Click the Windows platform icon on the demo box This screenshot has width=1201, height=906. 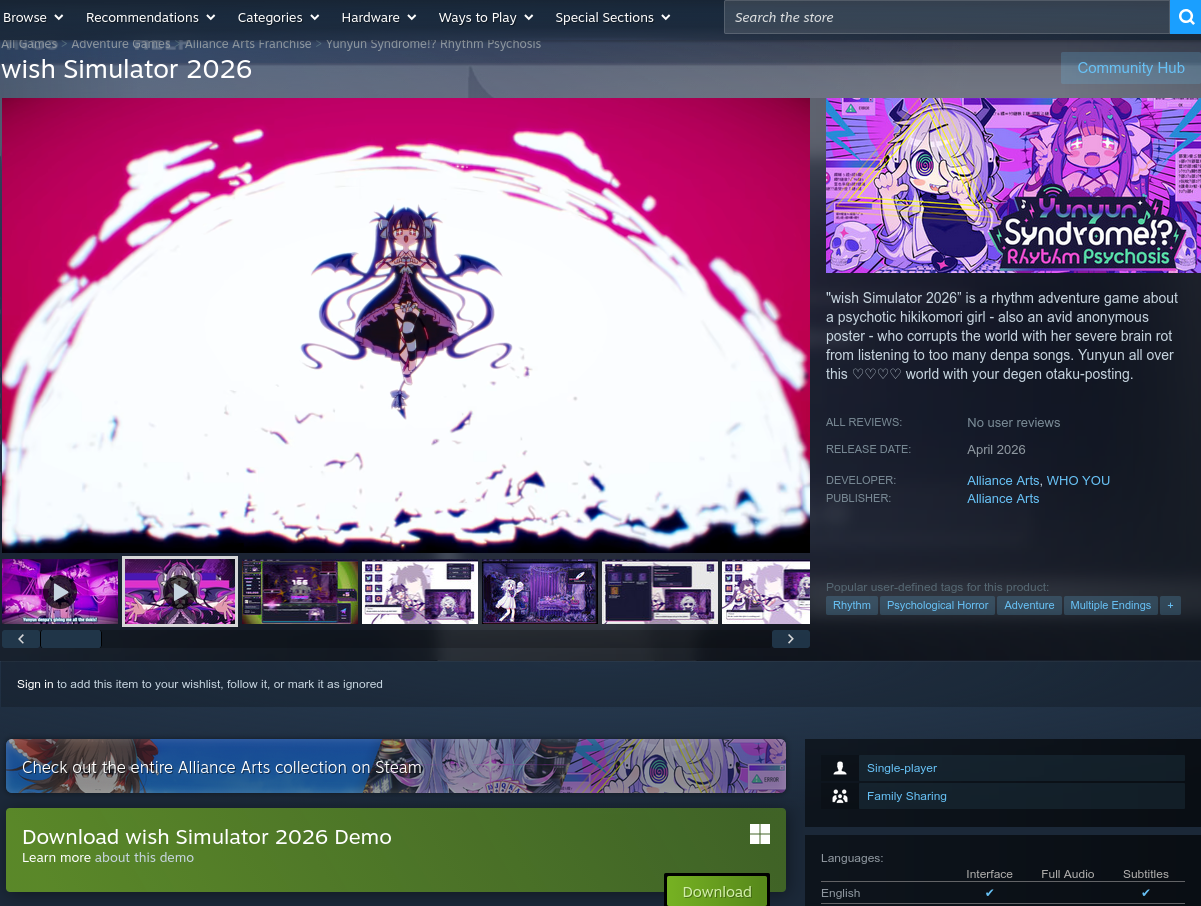coord(760,833)
